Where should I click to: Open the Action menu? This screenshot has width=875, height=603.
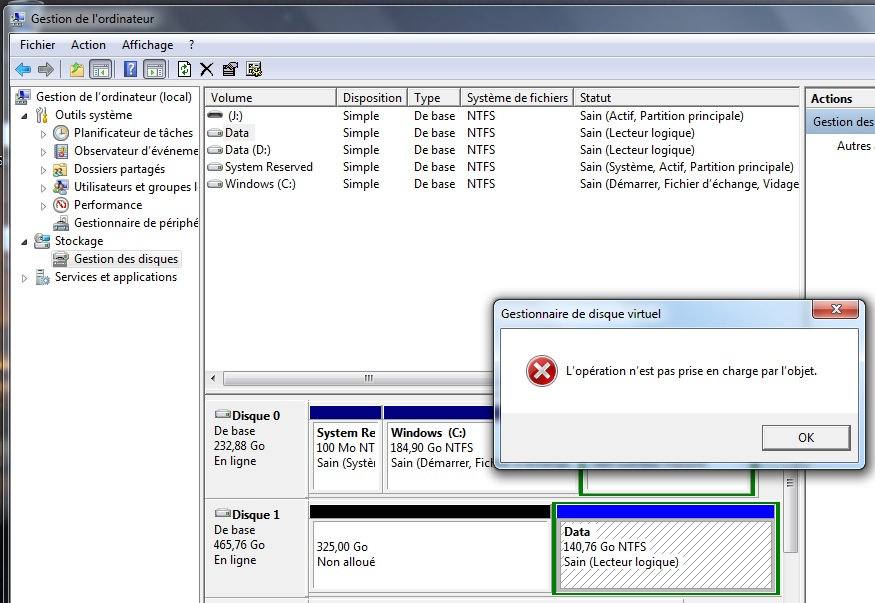[88, 45]
